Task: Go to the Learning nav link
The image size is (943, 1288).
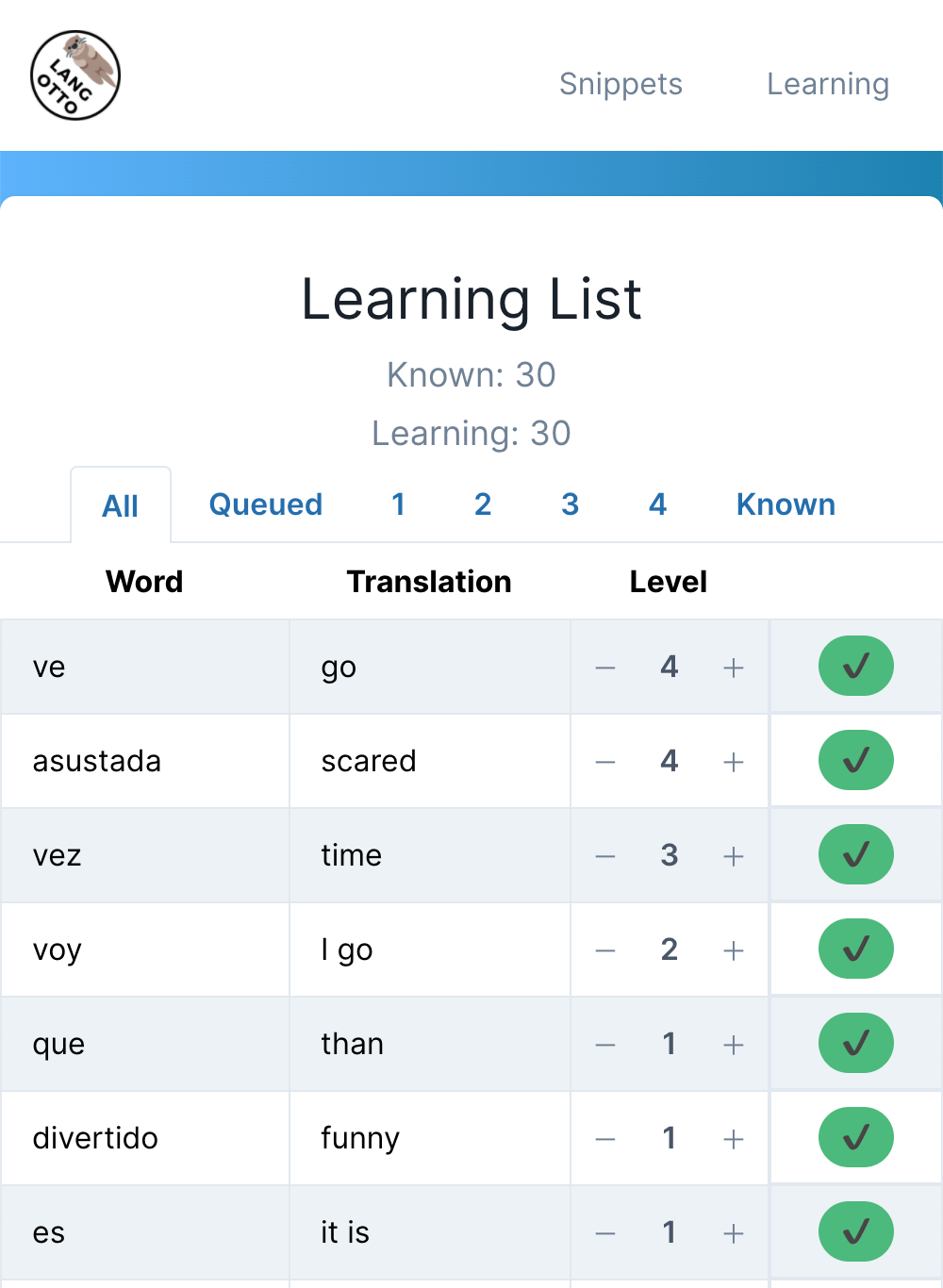Action: (x=827, y=84)
